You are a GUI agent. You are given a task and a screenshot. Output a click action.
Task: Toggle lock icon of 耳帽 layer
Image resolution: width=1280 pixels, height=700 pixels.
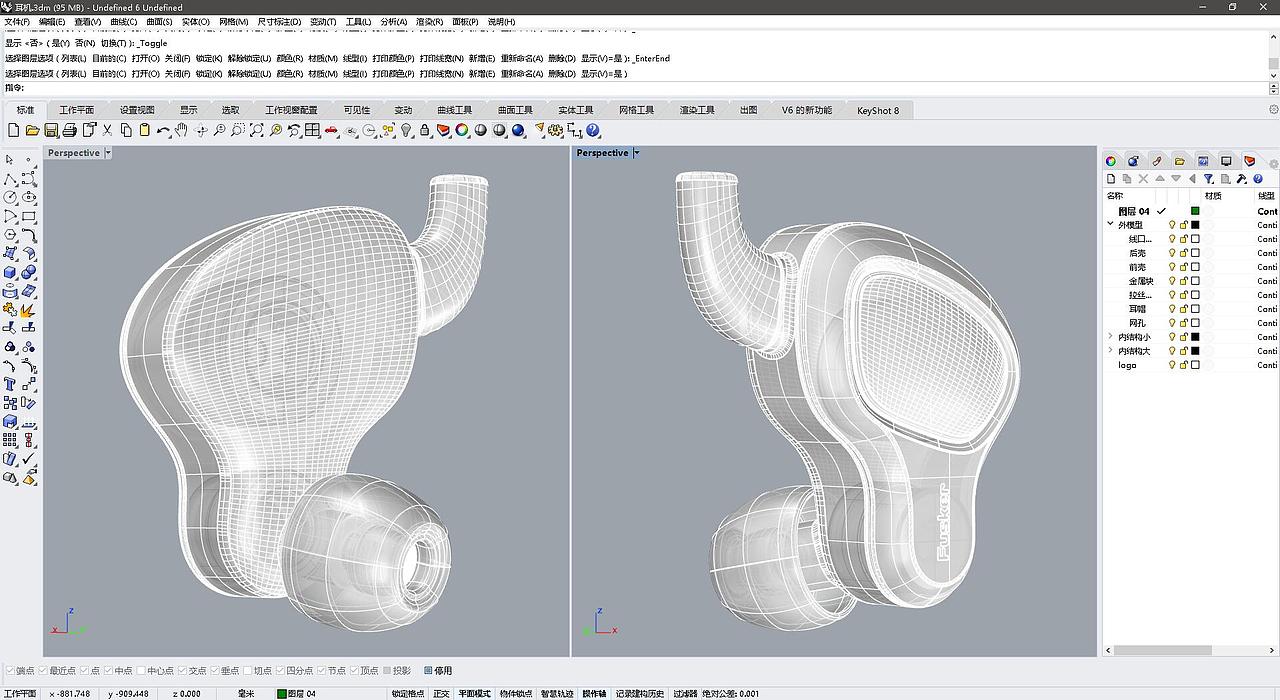(x=1183, y=309)
